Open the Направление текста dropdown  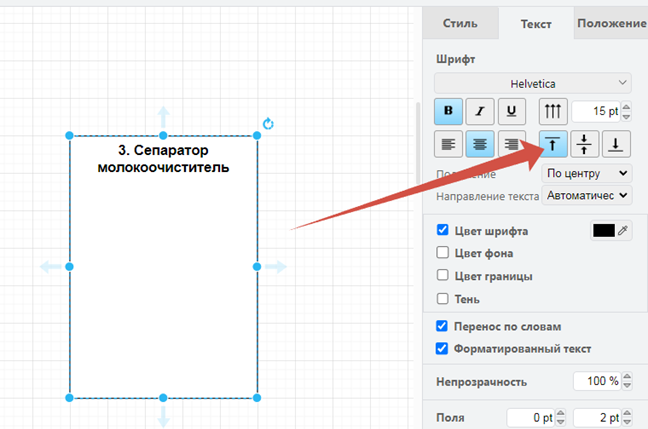586,195
